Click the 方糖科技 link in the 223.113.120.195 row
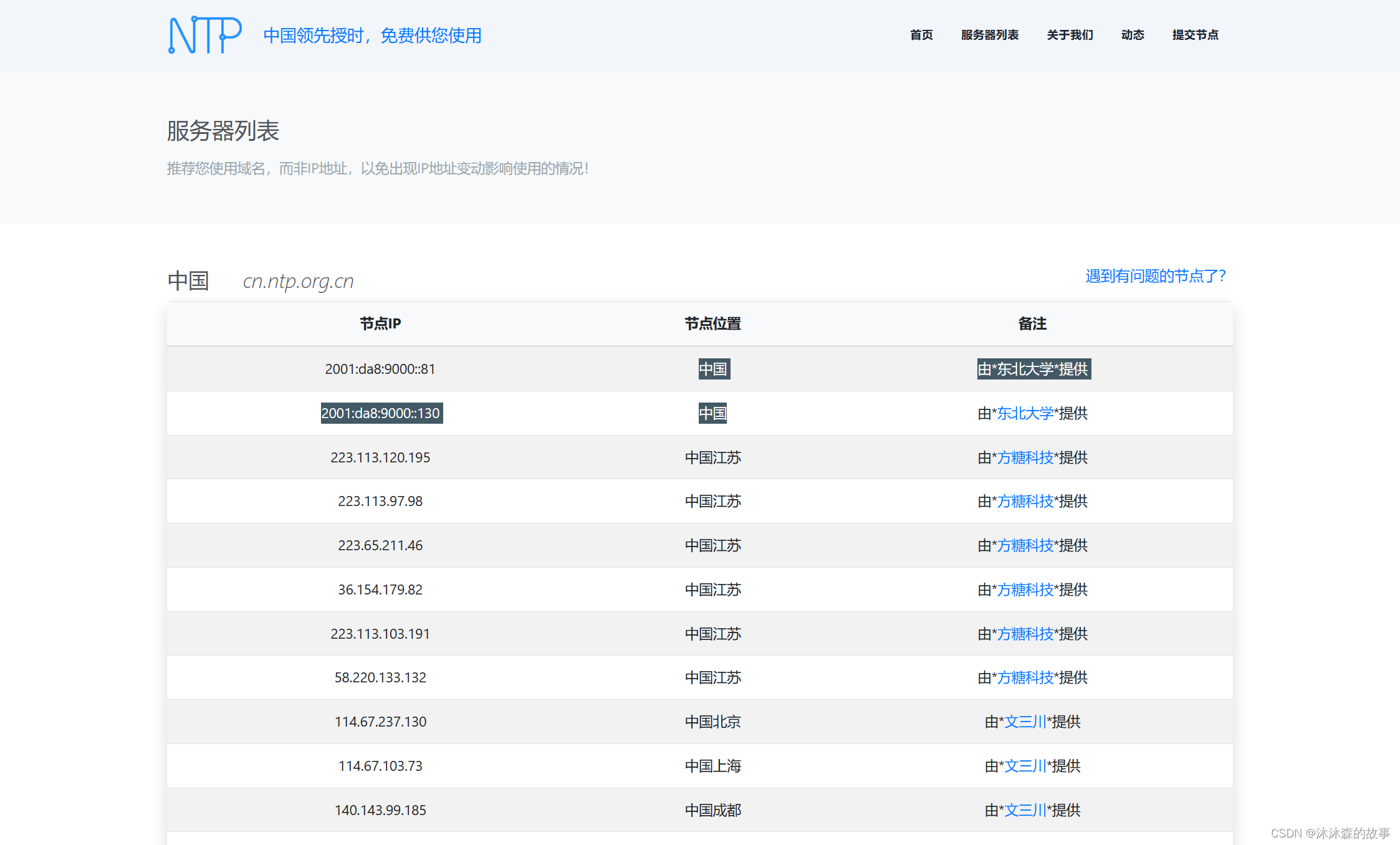1400x845 pixels. tap(1025, 457)
